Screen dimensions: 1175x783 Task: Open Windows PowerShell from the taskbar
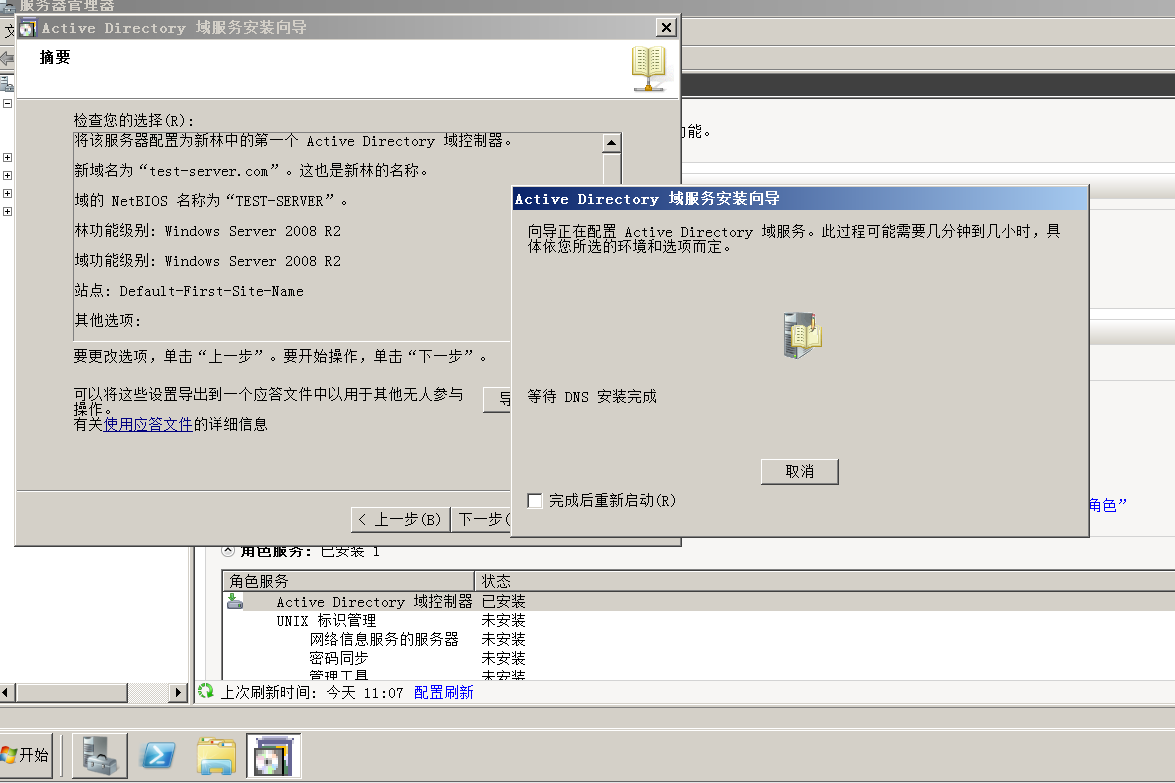tap(159, 755)
